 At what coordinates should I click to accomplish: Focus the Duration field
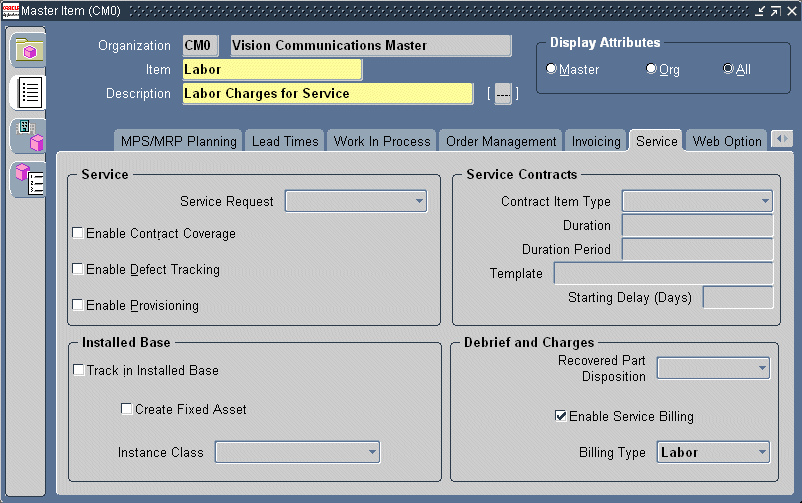pyautogui.click(x=697, y=225)
